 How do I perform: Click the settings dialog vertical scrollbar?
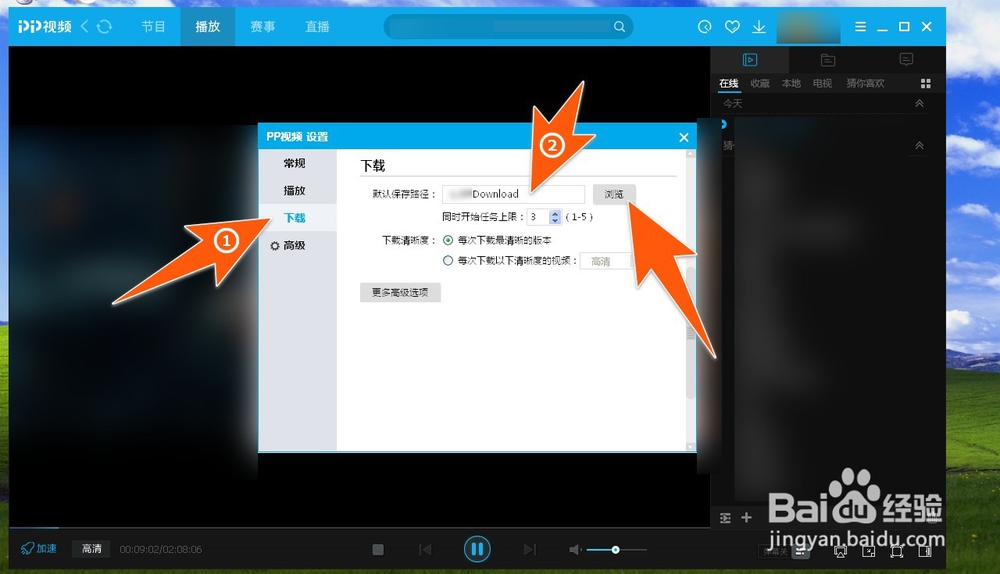click(690, 332)
